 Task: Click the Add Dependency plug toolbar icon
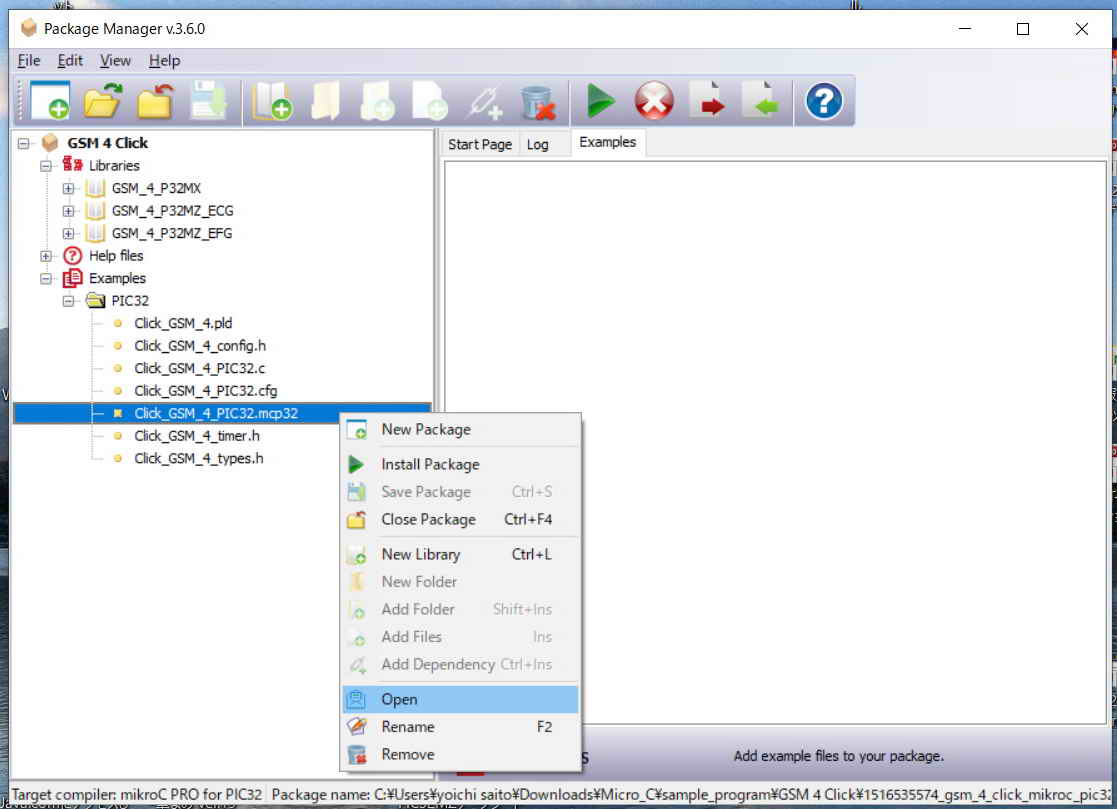coord(484,101)
